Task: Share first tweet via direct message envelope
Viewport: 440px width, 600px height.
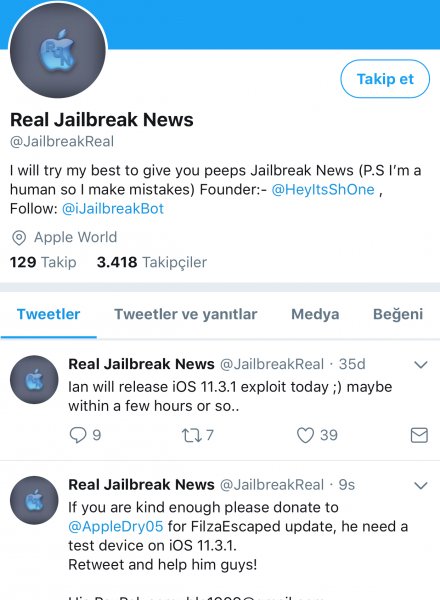Action: tap(419, 435)
